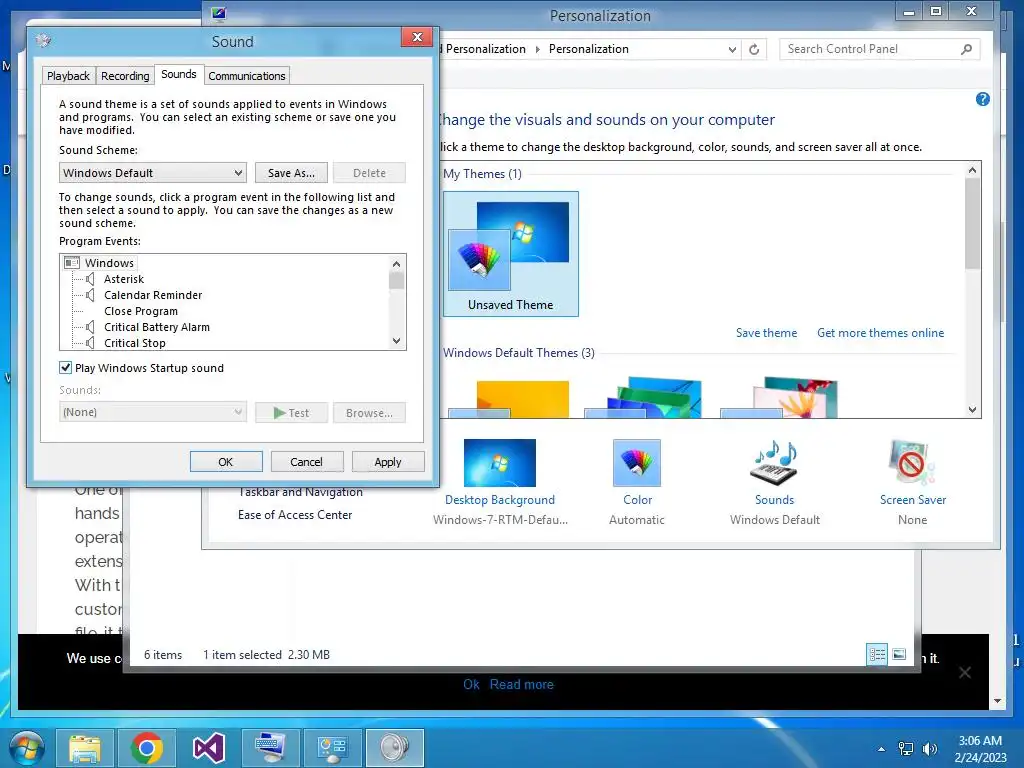Screen dimensions: 1024x768
Task: Select the blue-green theme thumbnail
Action: (x=643, y=398)
